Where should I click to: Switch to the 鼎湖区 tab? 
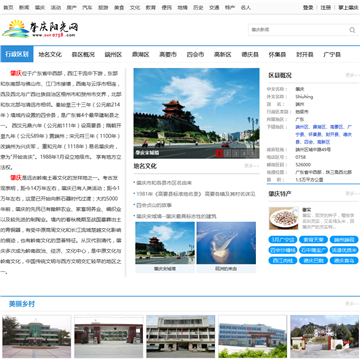[x=141, y=54]
